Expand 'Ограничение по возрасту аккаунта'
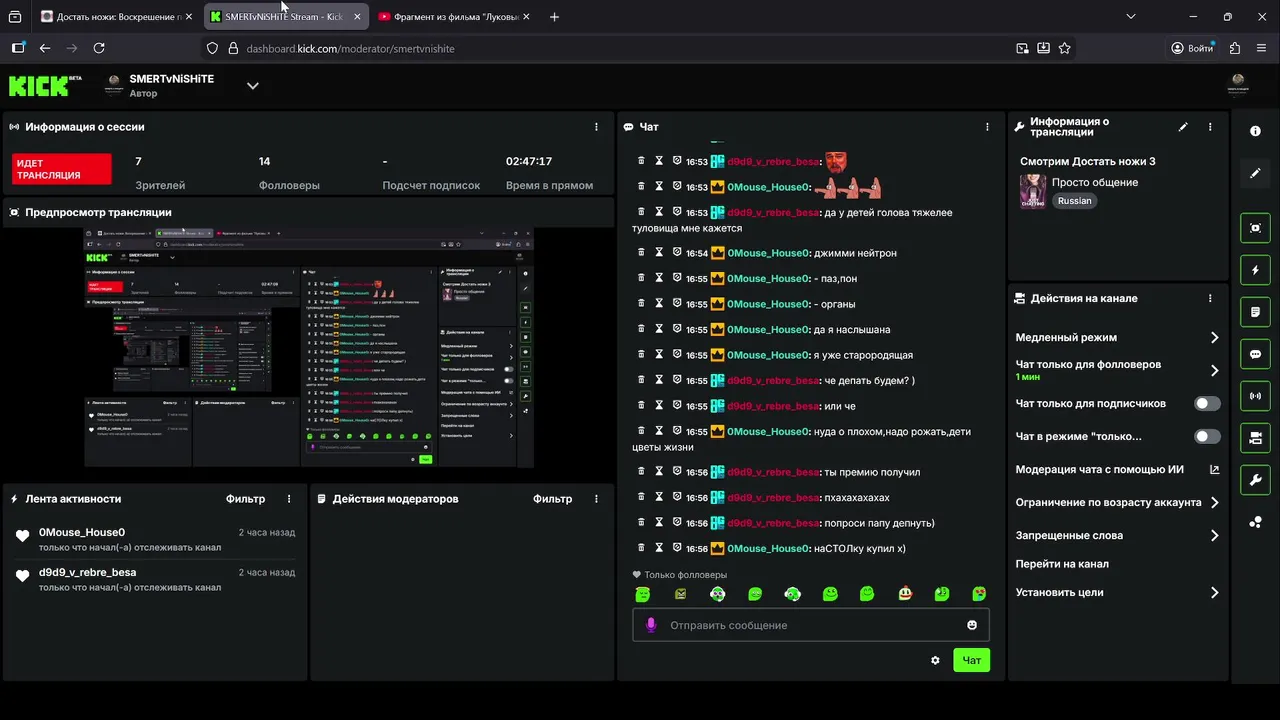The width and height of the screenshot is (1280, 720). (1215, 503)
